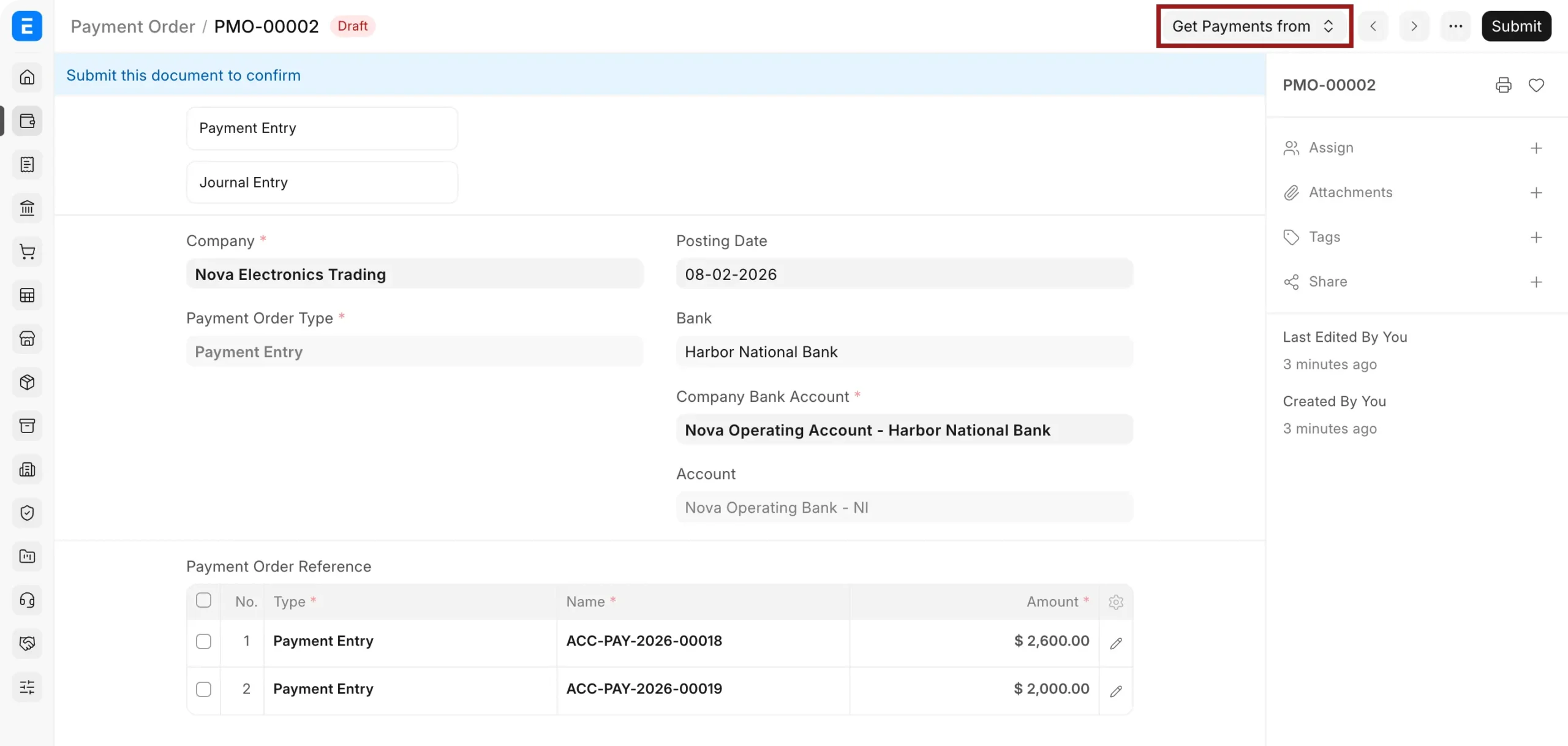The image size is (1568, 746).
Task: Open the bank building sidebar icon
Action: coord(27,208)
